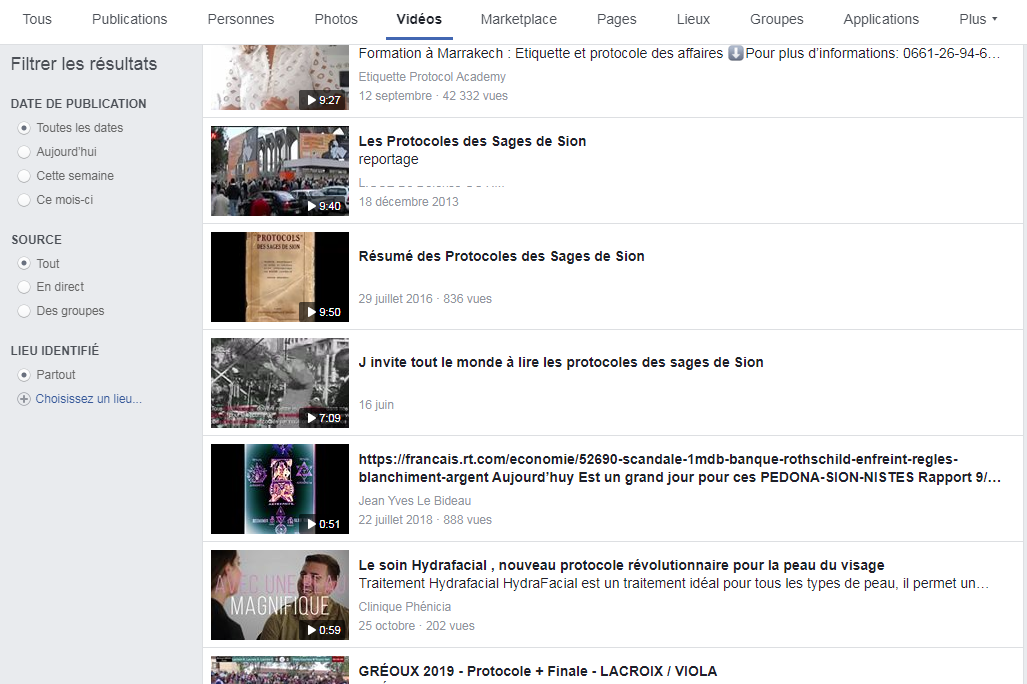Screen dimensions: 1027x684
Task: Open the Pages tab
Action: [x=616, y=20]
